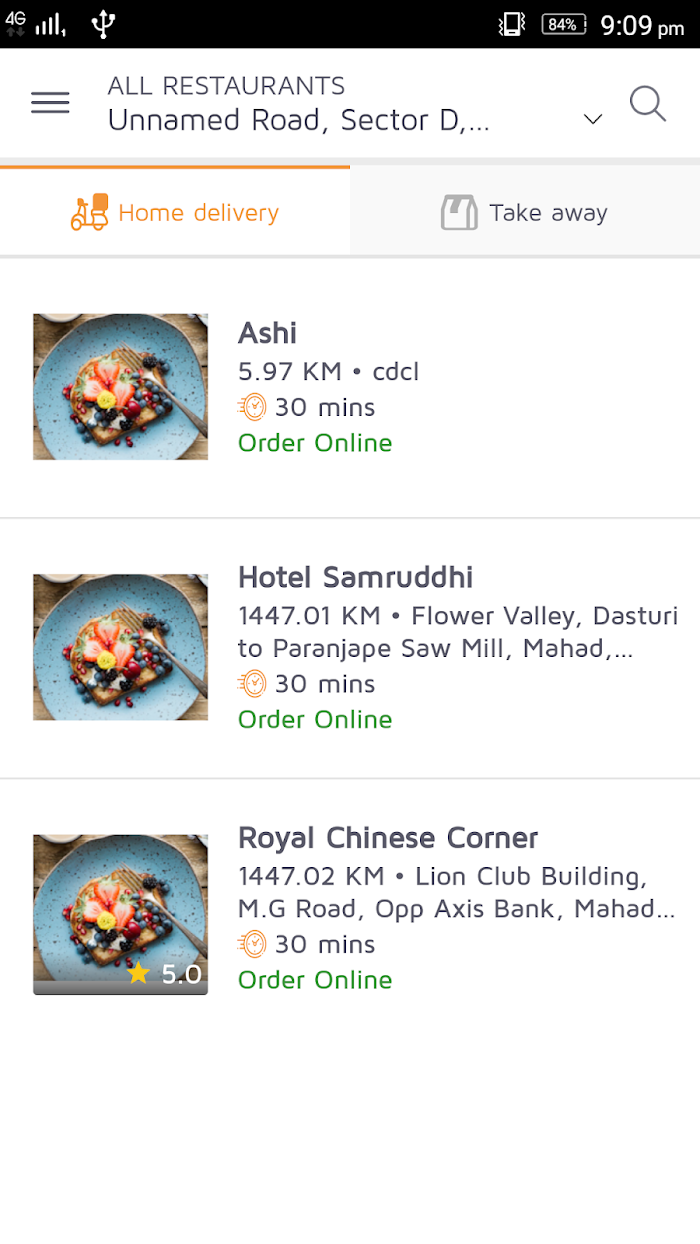Tap the search magnifier icon
Screen dimensions: 700x1244
[x=648, y=104]
